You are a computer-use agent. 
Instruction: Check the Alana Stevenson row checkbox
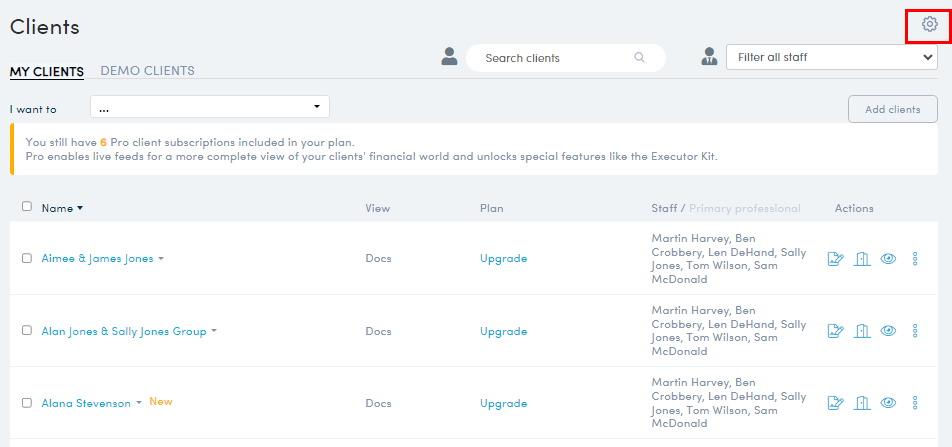27,403
